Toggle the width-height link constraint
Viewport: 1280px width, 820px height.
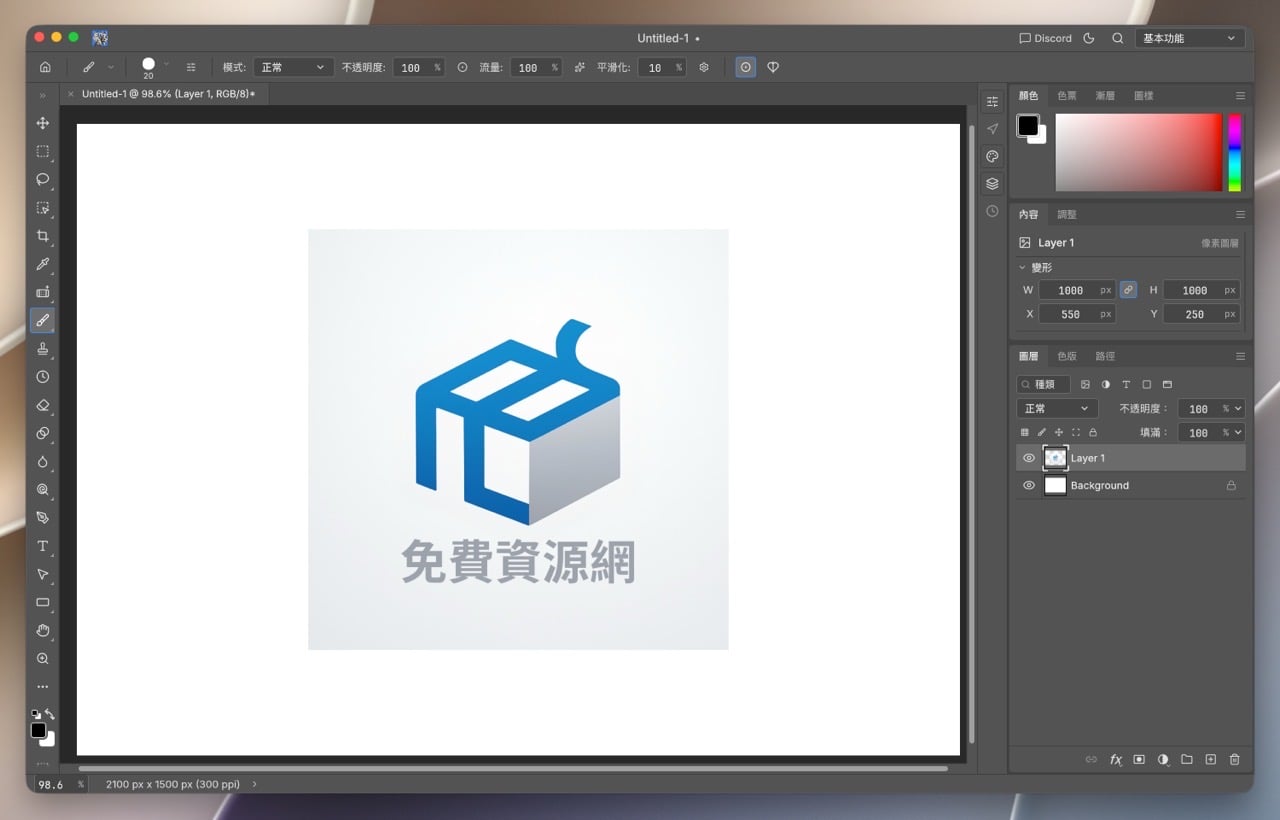click(x=1128, y=290)
